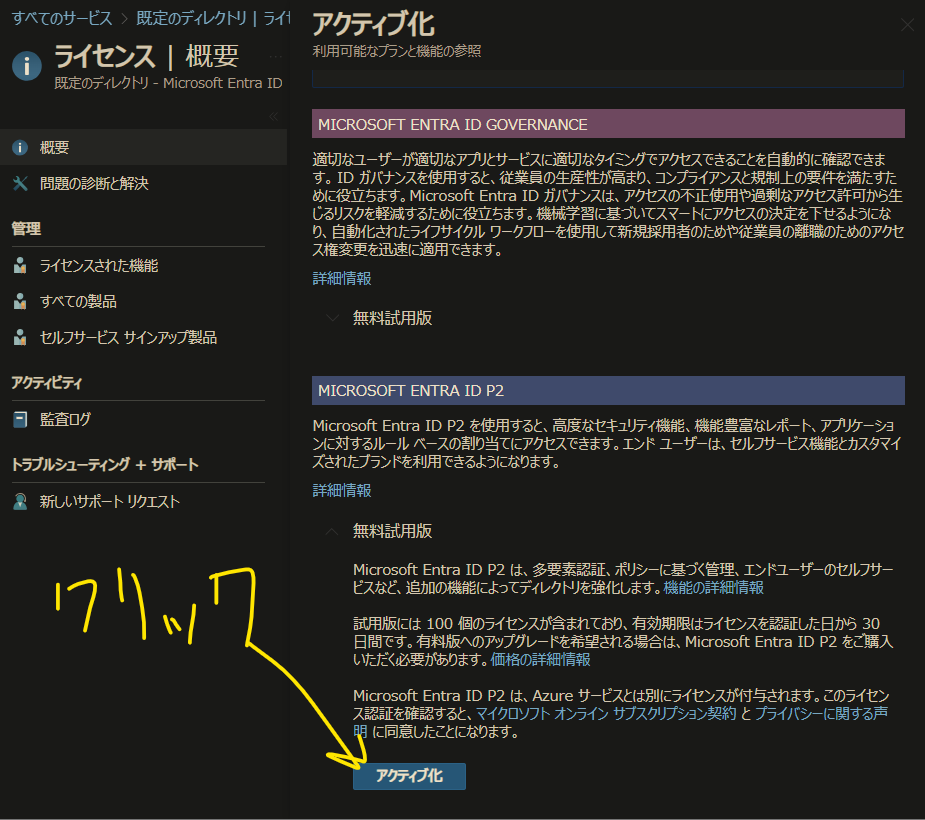Go to 既定のディレクトリ breadcrumb

pyautogui.click(x=192, y=18)
